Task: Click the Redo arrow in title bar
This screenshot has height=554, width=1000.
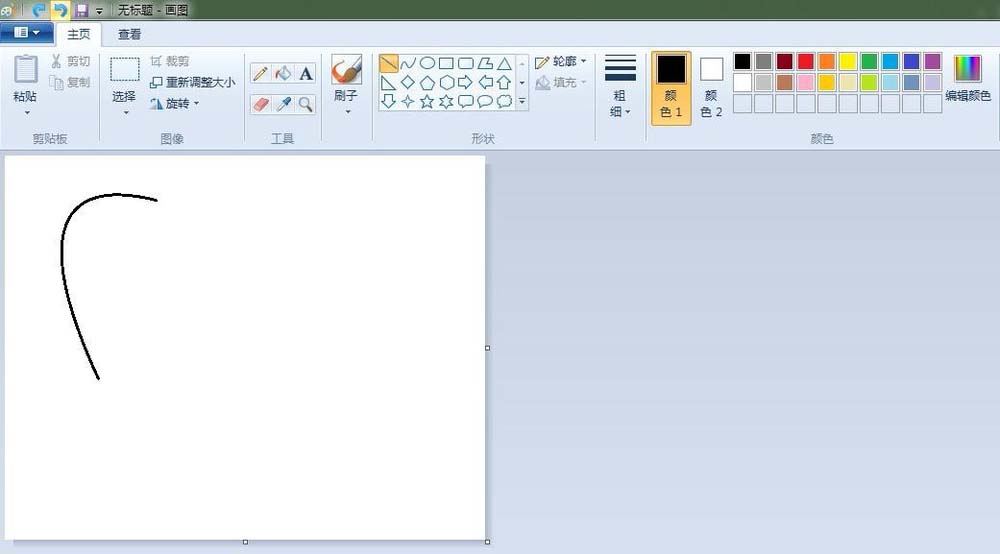Action: coord(38,10)
